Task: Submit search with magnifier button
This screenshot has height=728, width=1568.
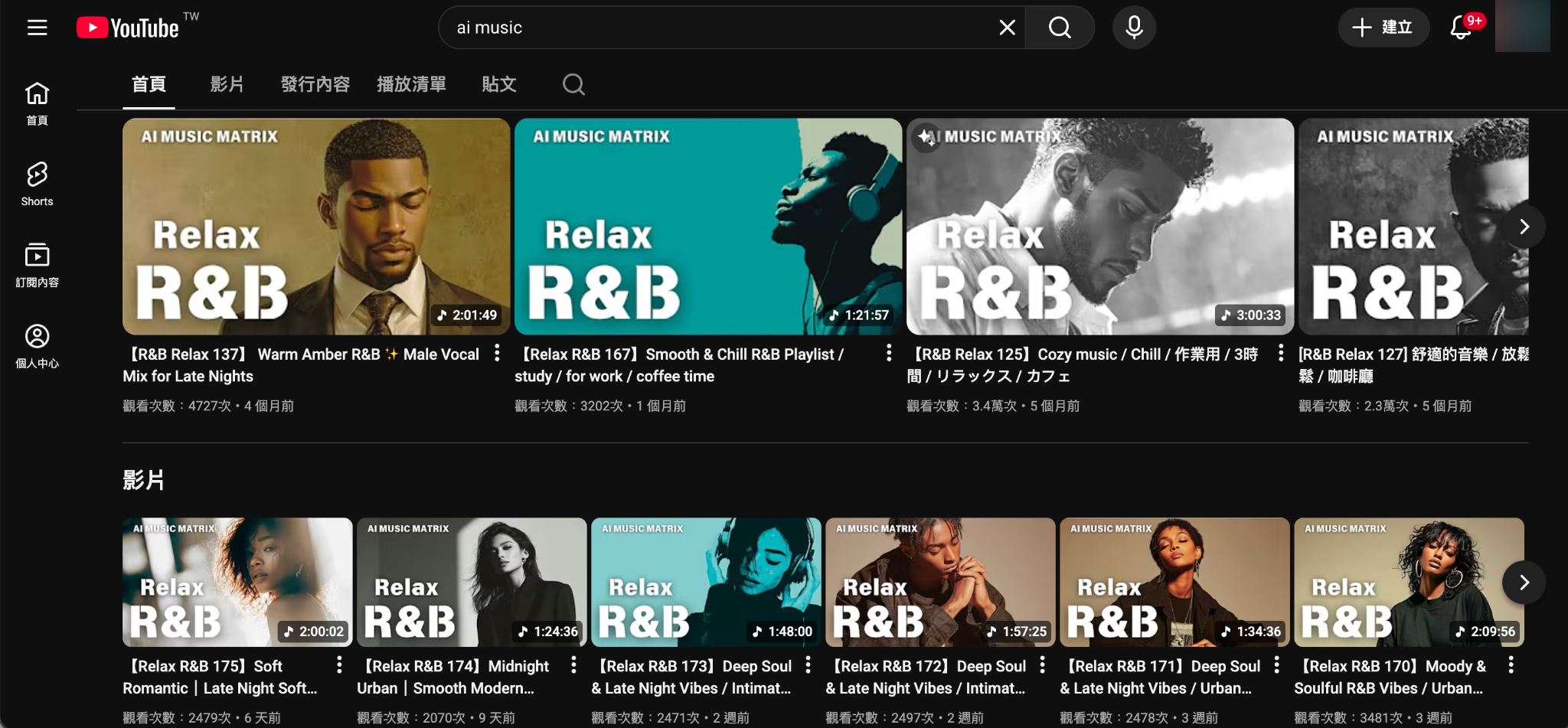Action: pos(1060,28)
